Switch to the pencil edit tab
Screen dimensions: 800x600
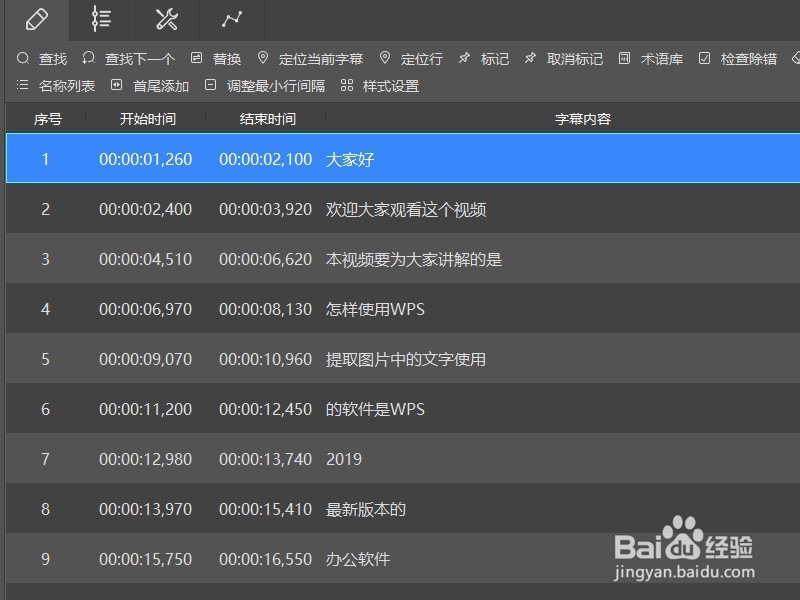pyautogui.click(x=39, y=19)
